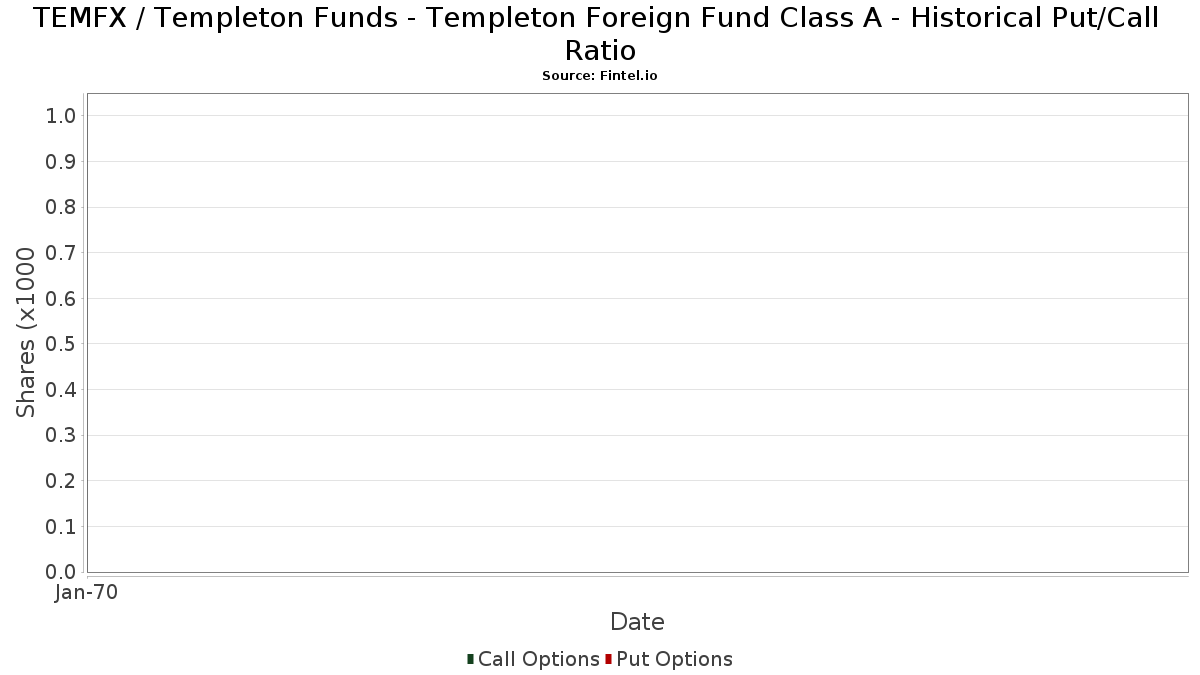Click the 0.0 y-axis tick label

click(61, 572)
